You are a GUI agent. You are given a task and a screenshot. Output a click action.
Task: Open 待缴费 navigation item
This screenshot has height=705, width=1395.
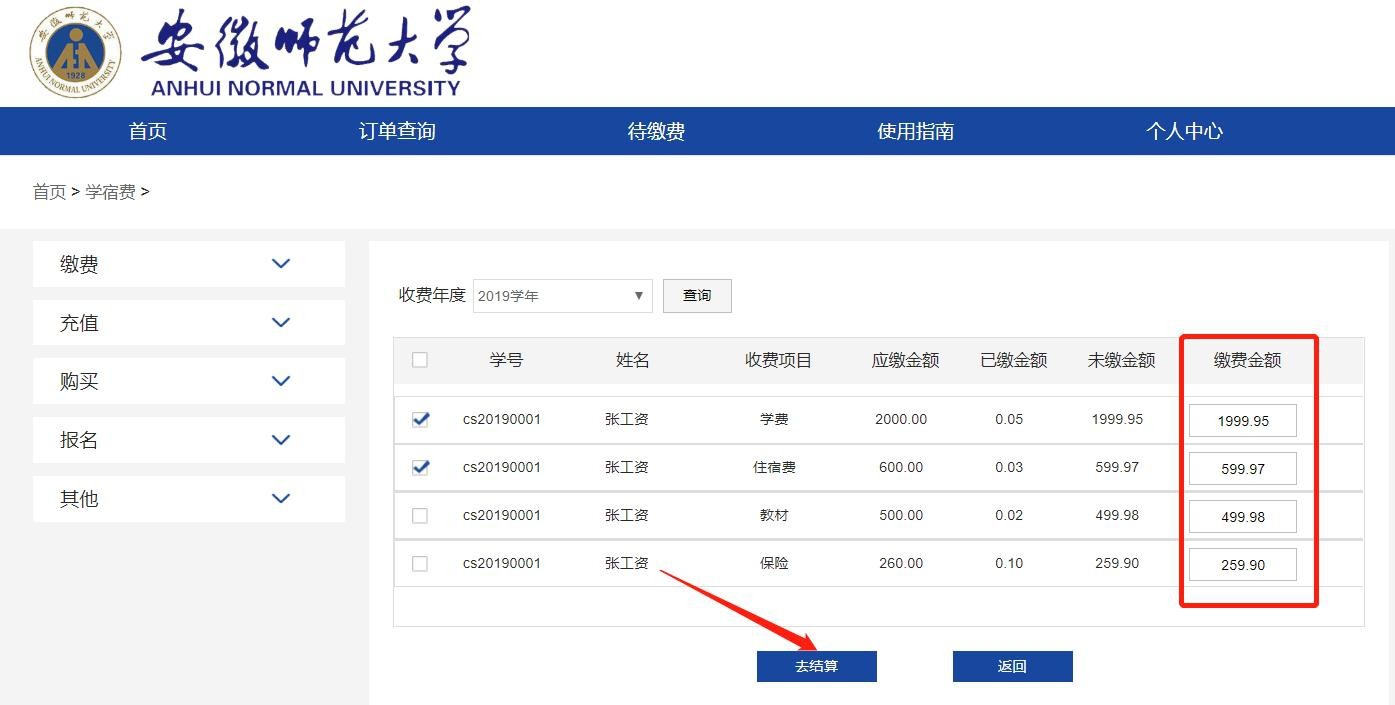(656, 131)
